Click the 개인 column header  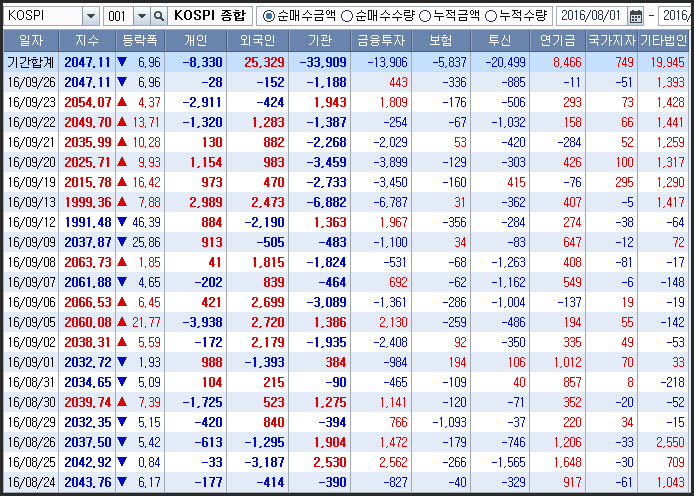(x=196, y=41)
